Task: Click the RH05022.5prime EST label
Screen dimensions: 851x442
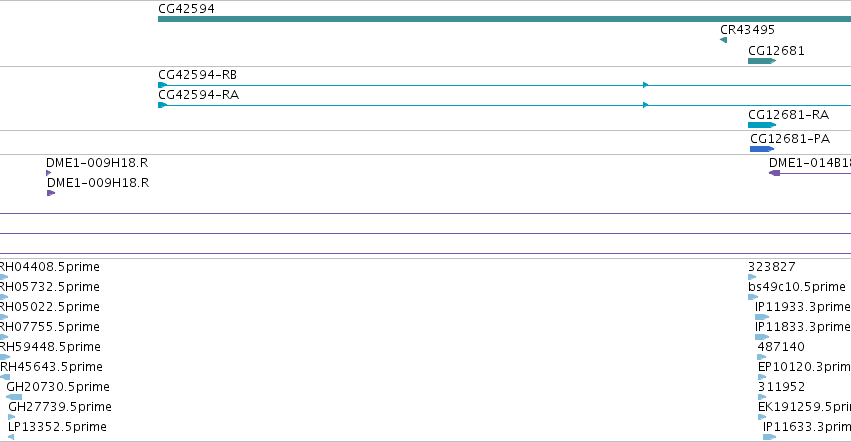Action: tap(49, 307)
